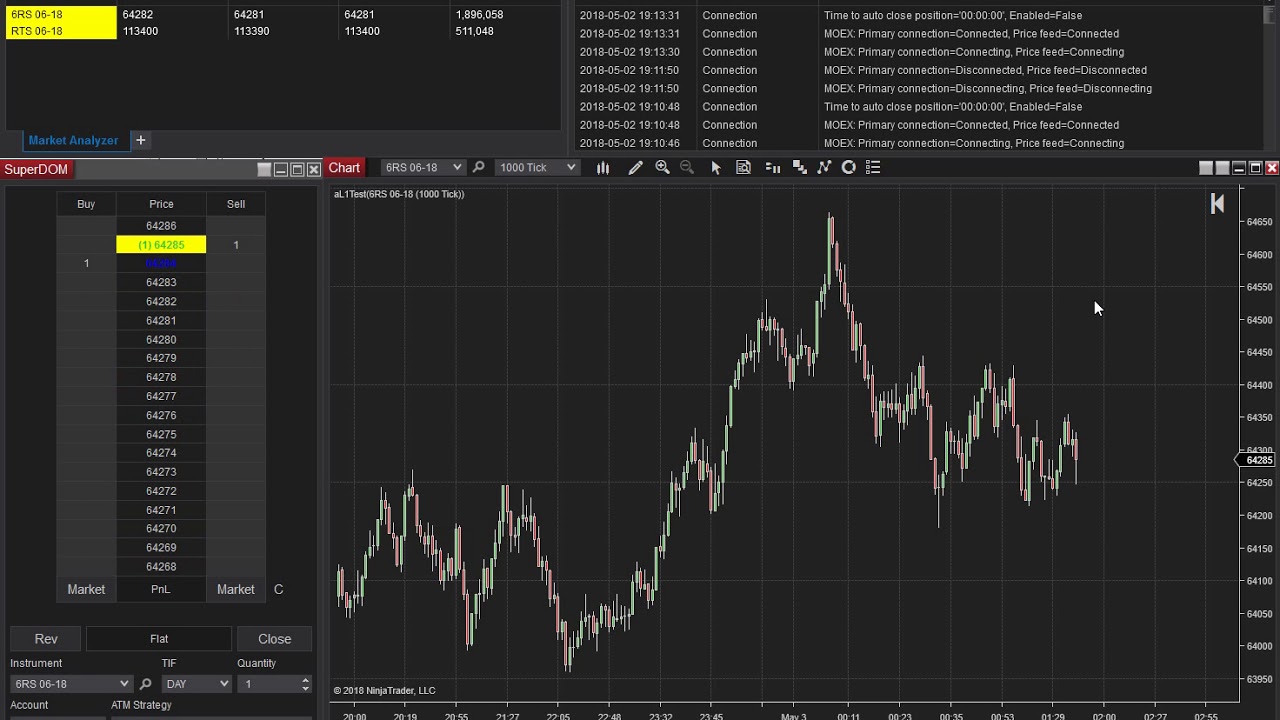Add a new tab with plus button
The width and height of the screenshot is (1280, 720).
141,141
